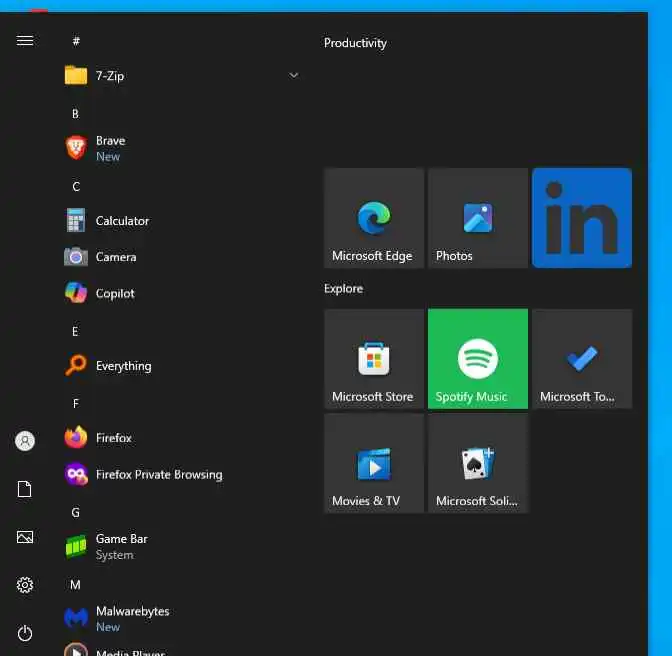Screen dimensions: 672x656
Task: Open Pictures from the sidebar
Action: (25, 537)
